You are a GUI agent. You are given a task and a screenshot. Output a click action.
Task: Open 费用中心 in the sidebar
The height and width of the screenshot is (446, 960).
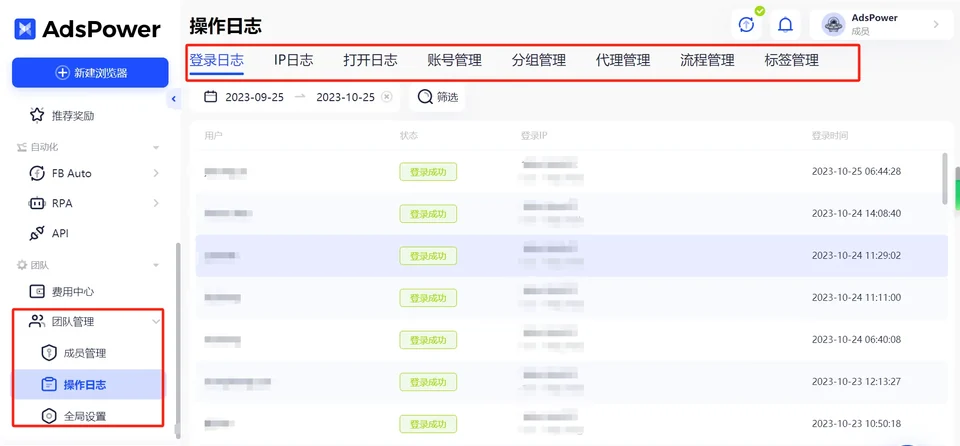click(73, 292)
